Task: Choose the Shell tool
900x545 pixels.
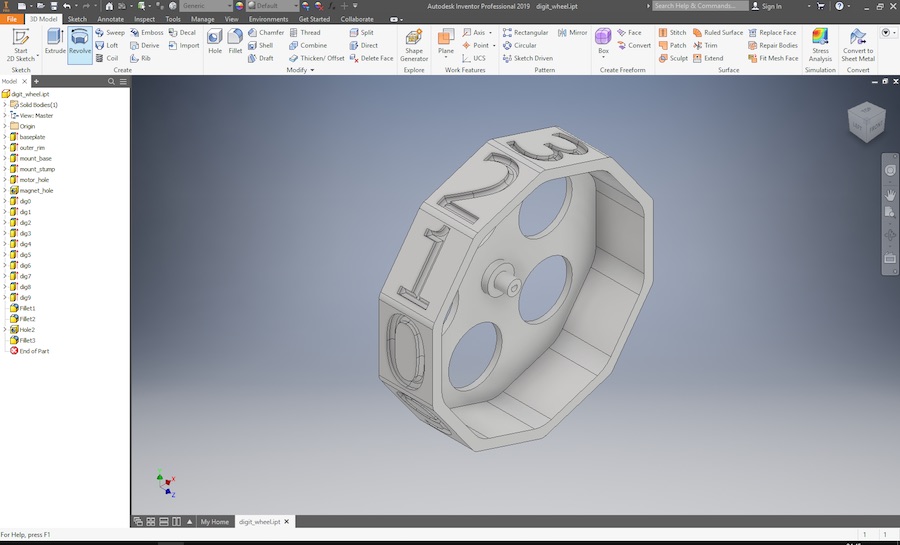Action: click(261, 45)
